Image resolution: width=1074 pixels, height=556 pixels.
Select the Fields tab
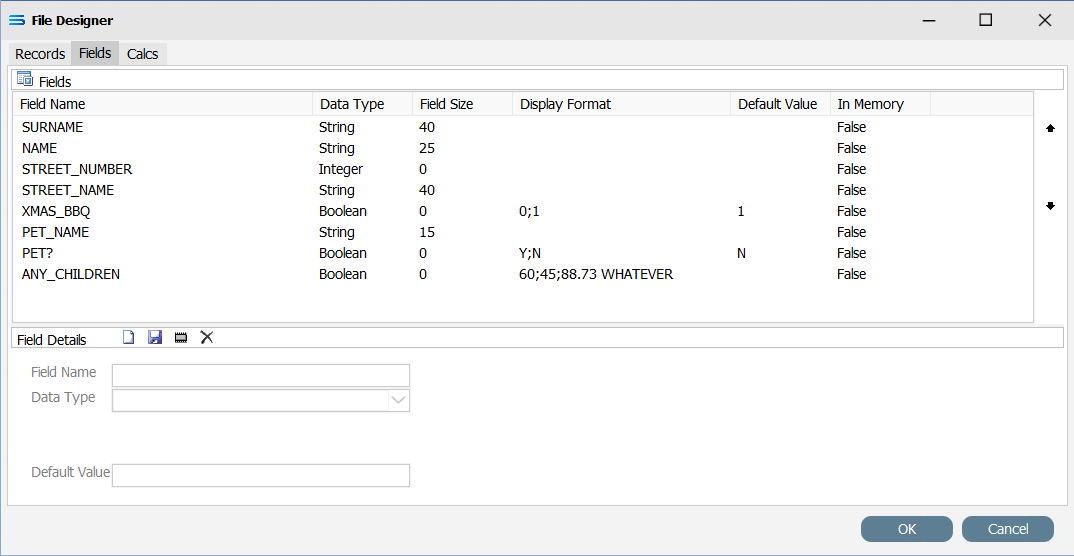click(95, 53)
